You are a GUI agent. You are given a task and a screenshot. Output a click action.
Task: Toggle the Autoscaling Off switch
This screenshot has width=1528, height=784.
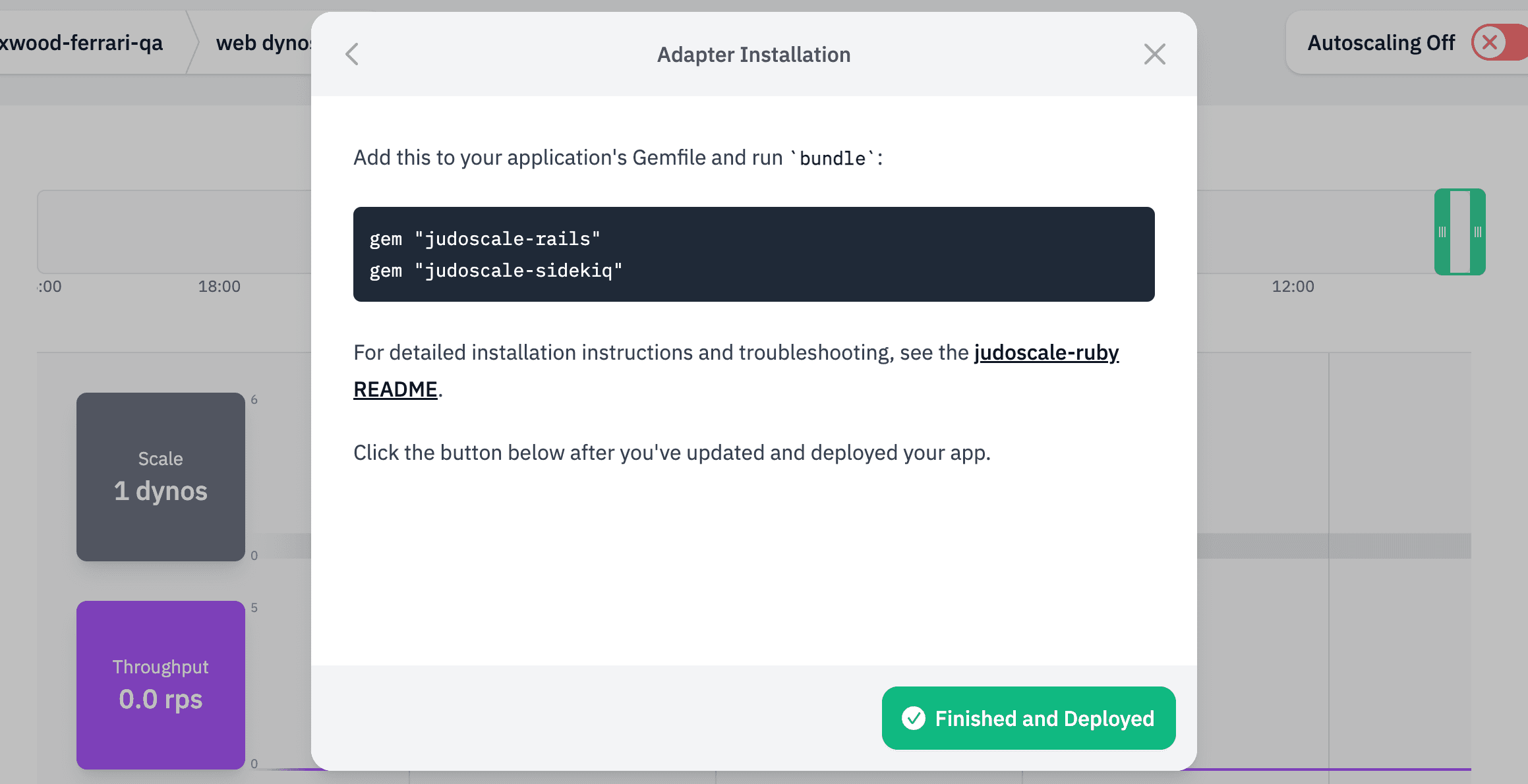(x=1498, y=43)
